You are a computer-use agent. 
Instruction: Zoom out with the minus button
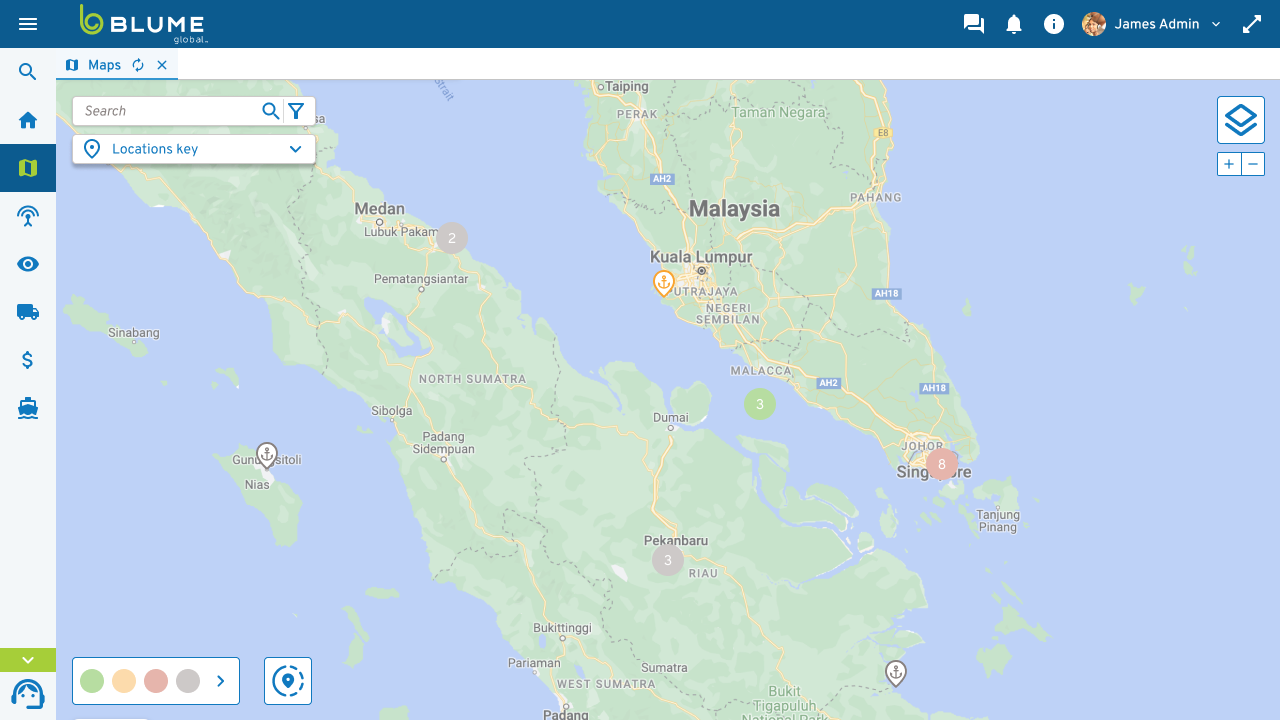point(1253,164)
